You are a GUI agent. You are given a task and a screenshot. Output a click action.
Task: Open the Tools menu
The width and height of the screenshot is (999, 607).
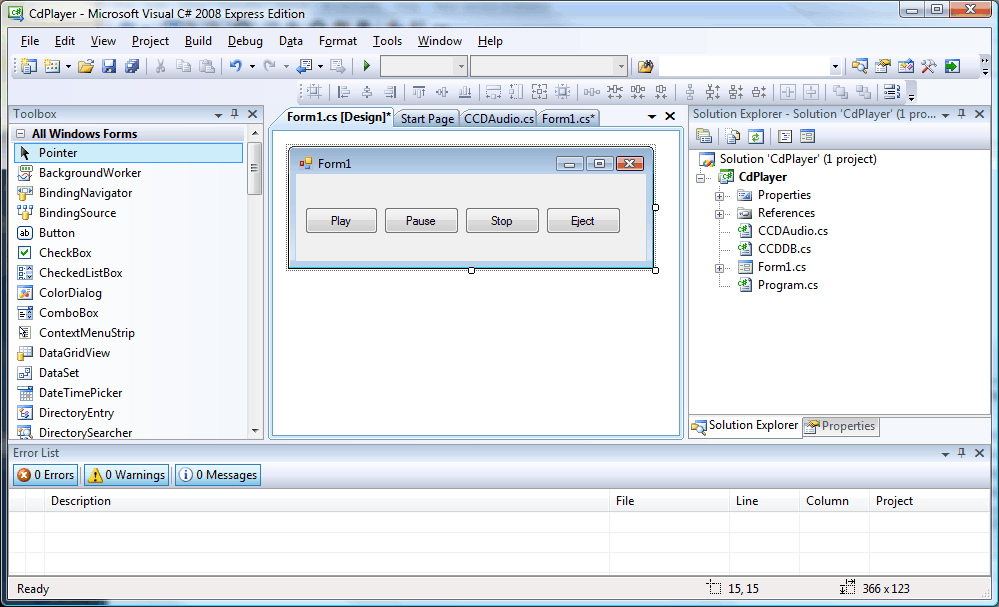pyautogui.click(x=387, y=41)
